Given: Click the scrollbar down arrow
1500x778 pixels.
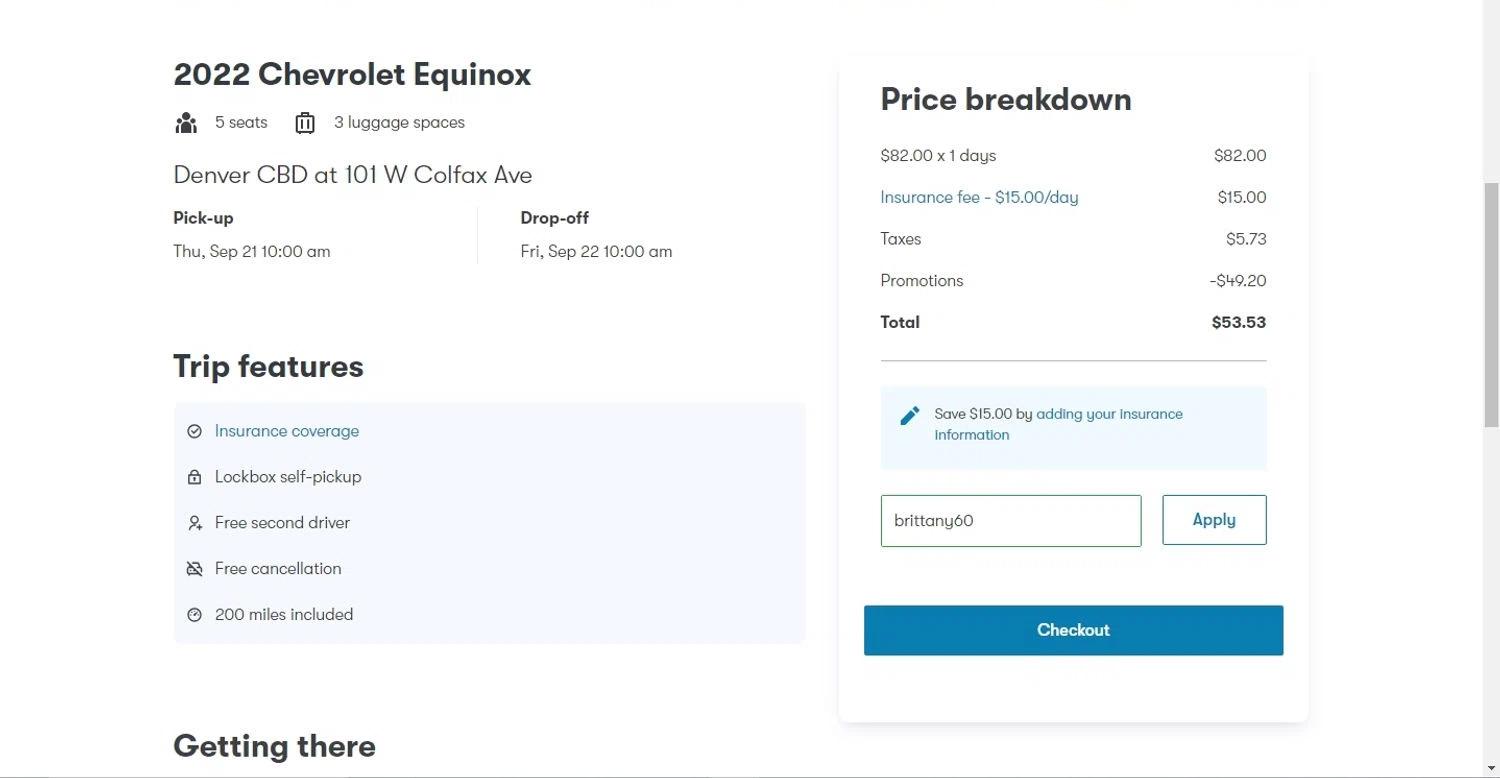Looking at the screenshot, I should click(x=1491, y=769).
